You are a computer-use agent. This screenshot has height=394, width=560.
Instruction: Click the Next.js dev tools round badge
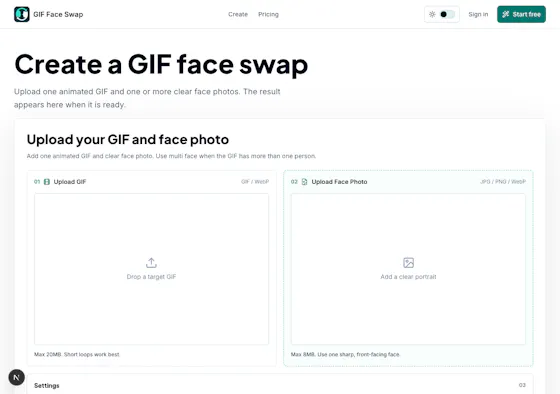click(16, 377)
